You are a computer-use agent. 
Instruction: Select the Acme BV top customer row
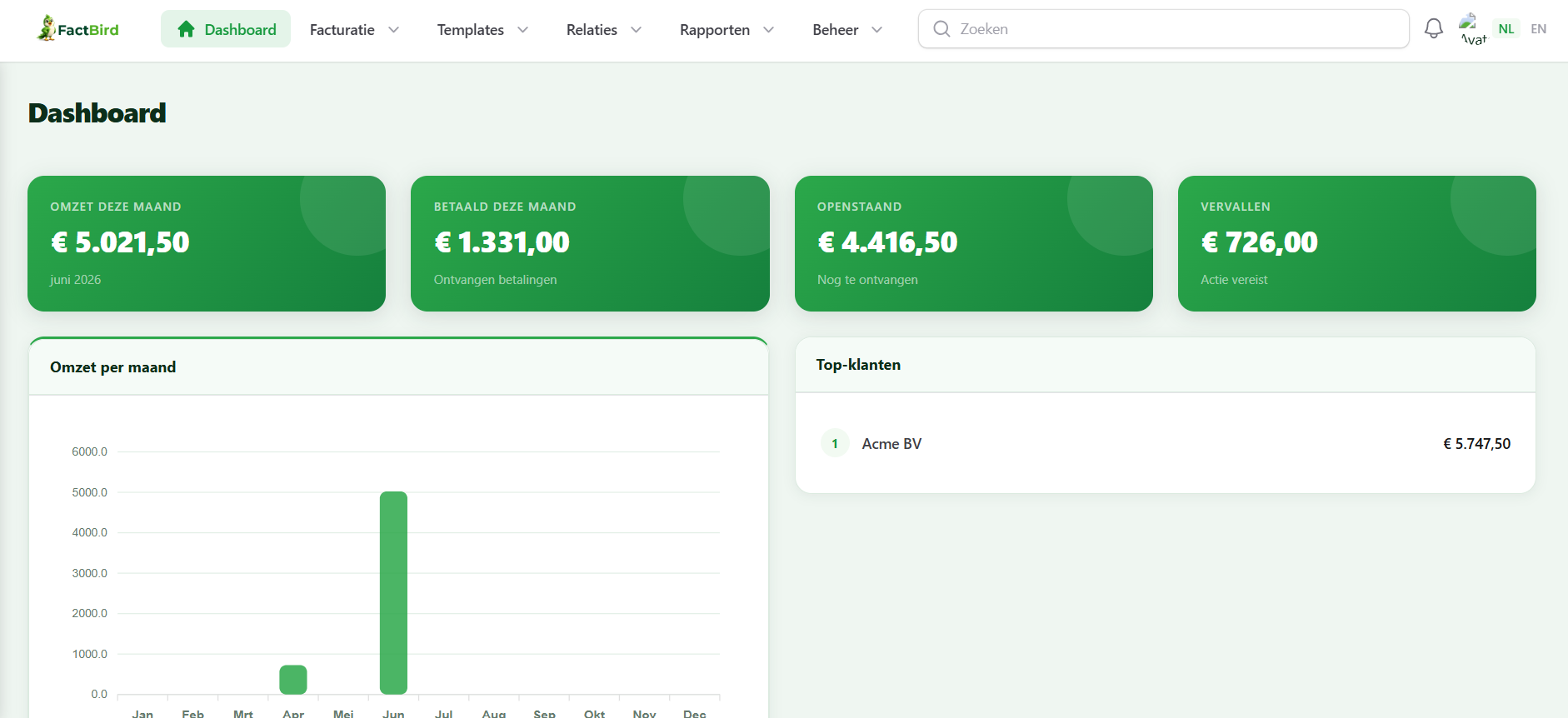point(1166,444)
